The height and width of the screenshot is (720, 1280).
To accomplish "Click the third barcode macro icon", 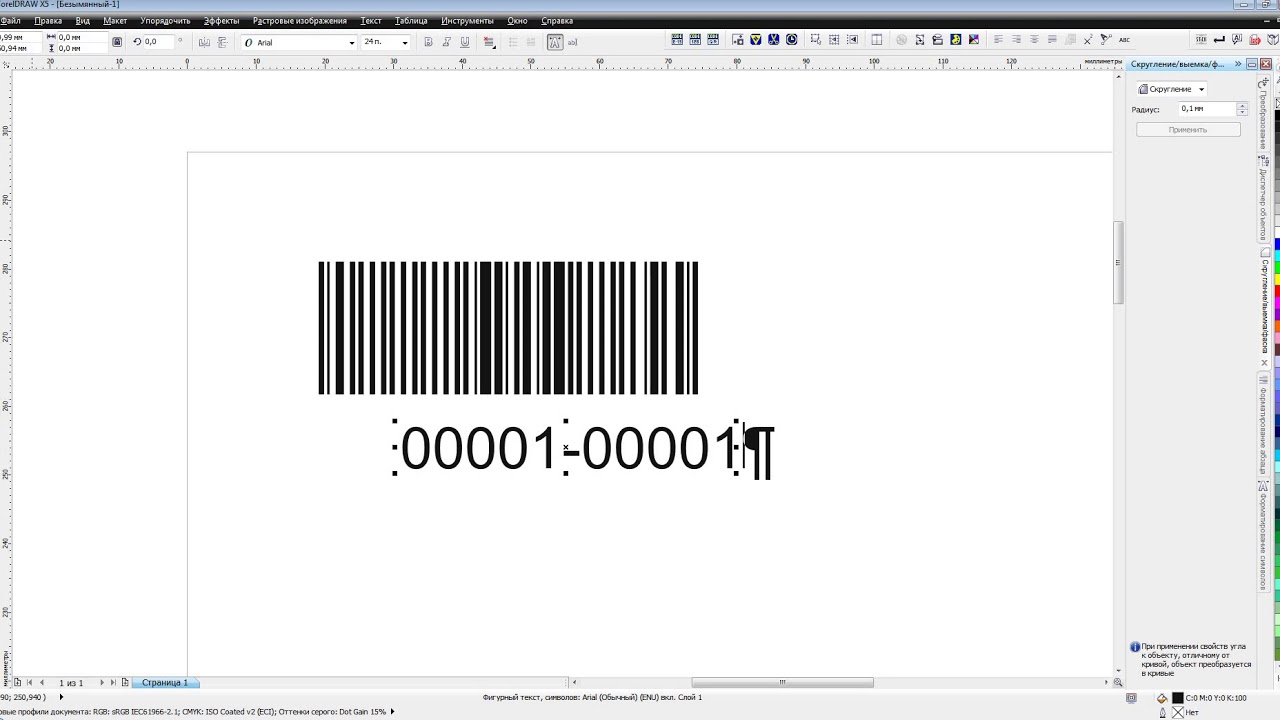I will [713, 40].
